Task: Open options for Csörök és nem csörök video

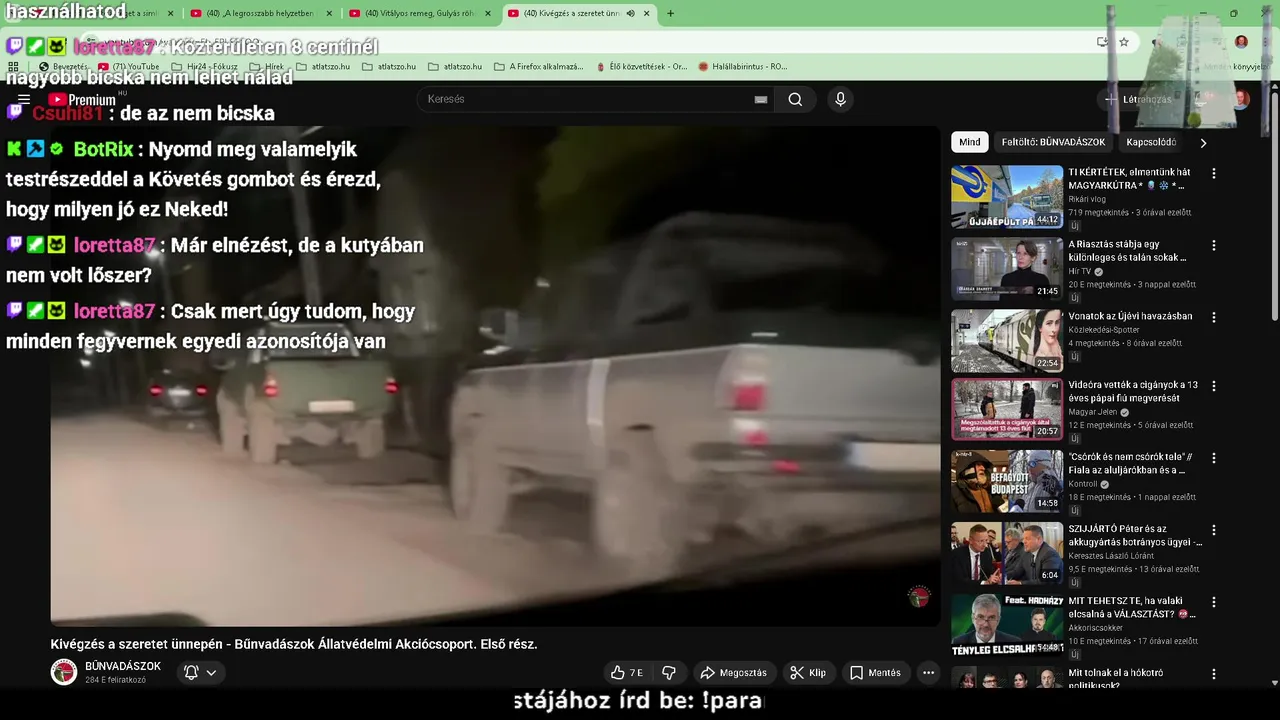Action: pos(1214,458)
